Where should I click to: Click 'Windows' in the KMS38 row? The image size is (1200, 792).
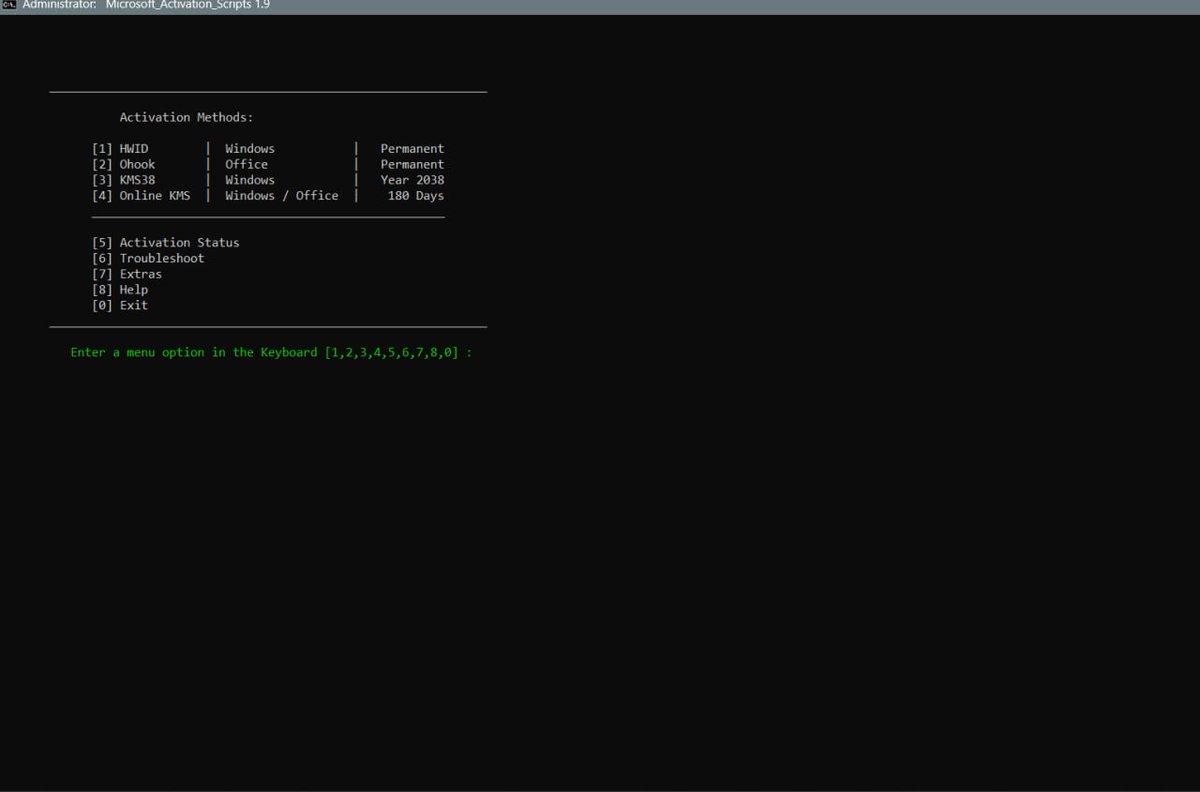pyautogui.click(x=250, y=180)
